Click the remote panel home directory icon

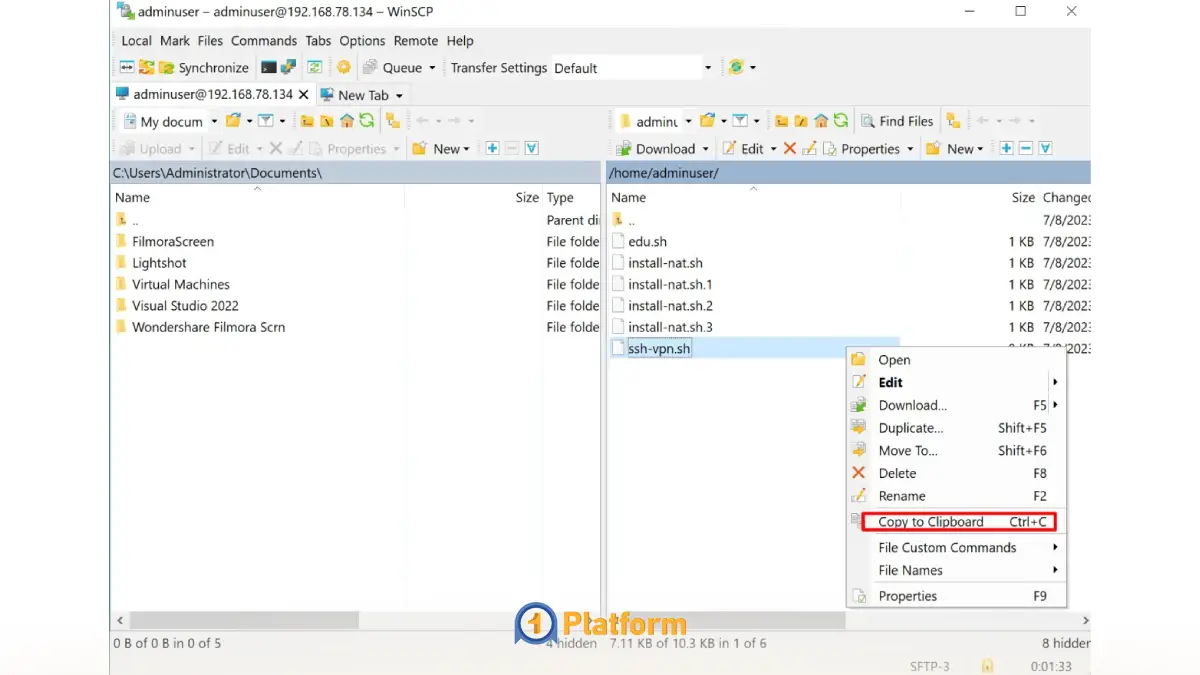[x=821, y=121]
